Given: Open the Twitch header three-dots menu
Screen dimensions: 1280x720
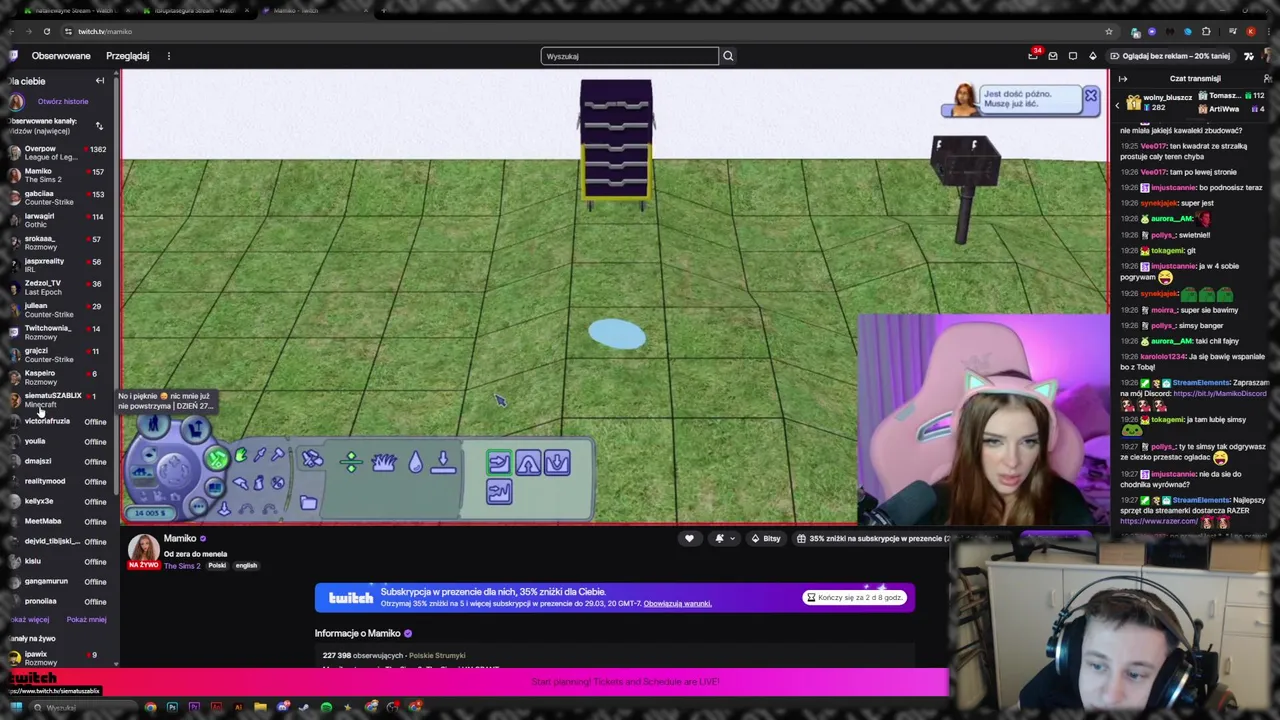Looking at the screenshot, I should click(168, 56).
